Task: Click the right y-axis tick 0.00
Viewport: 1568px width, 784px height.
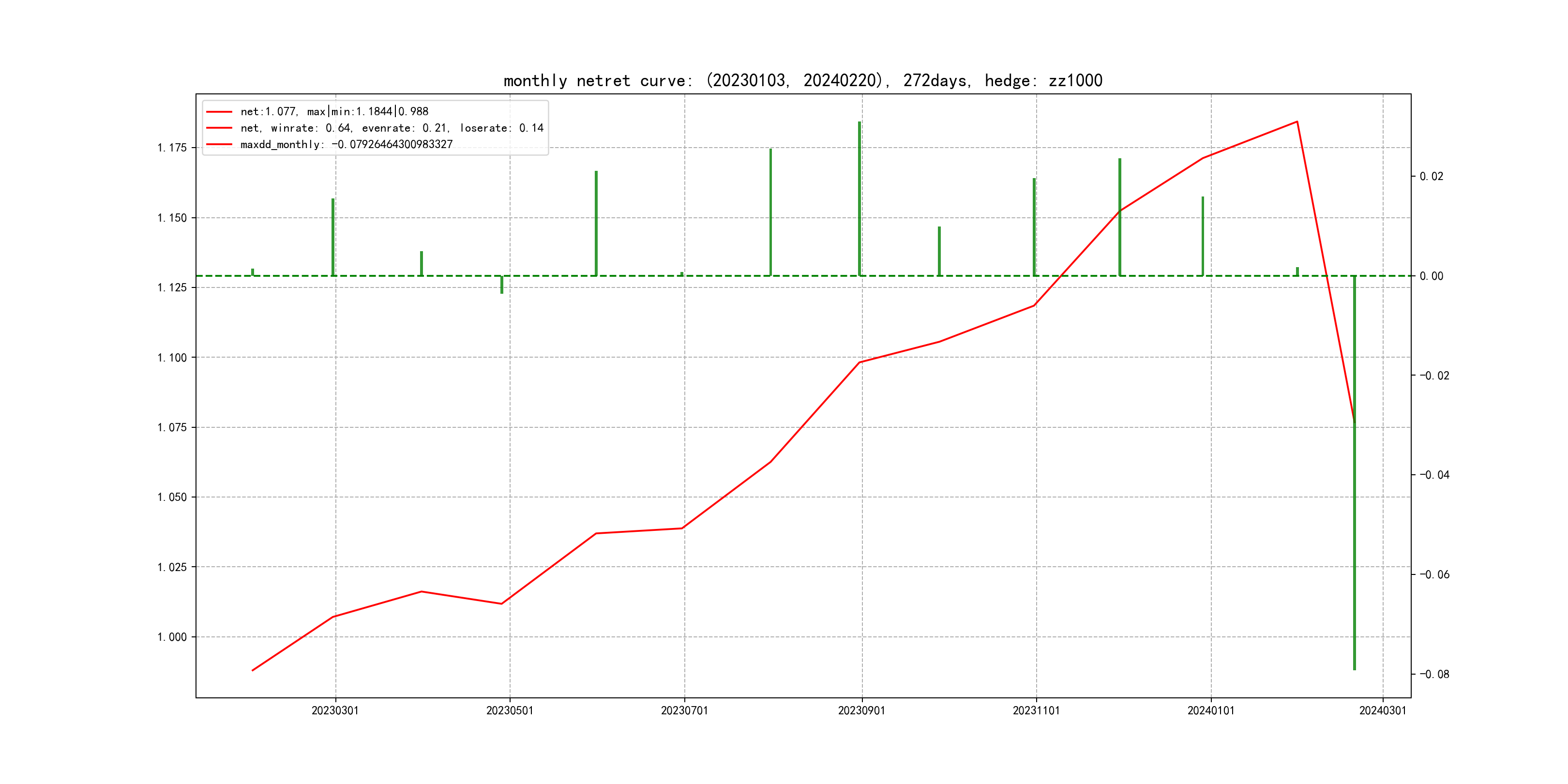Action: [x=1431, y=276]
